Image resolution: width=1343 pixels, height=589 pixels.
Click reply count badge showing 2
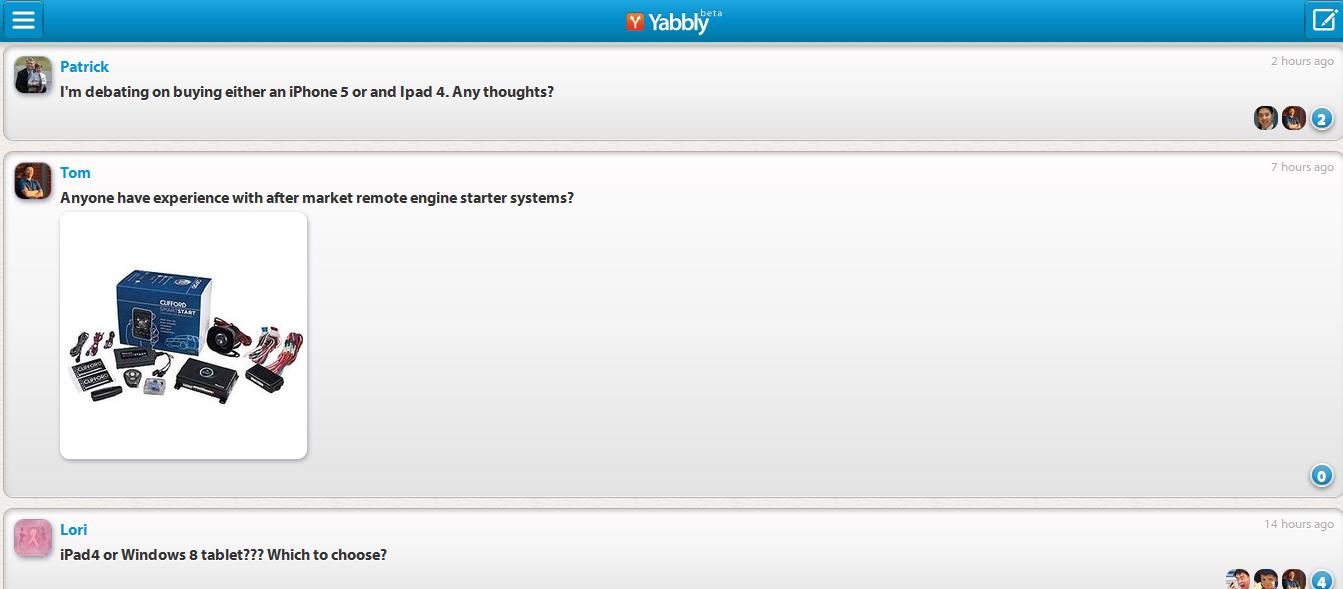(1321, 119)
